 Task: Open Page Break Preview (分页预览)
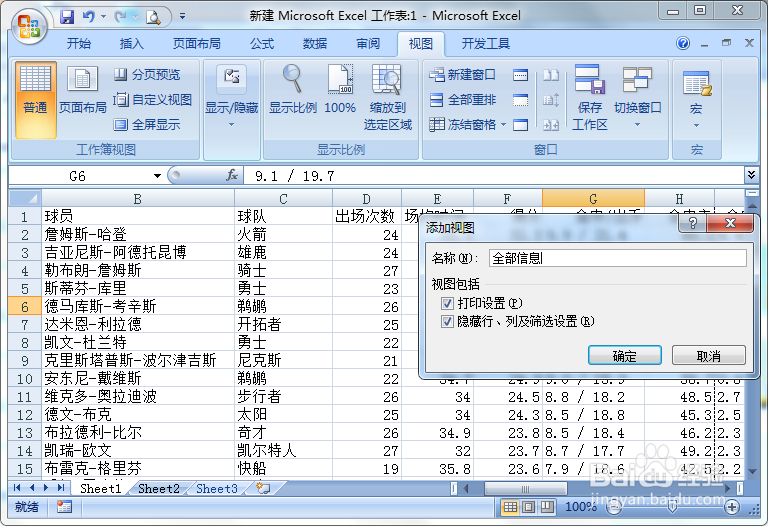click(147, 74)
